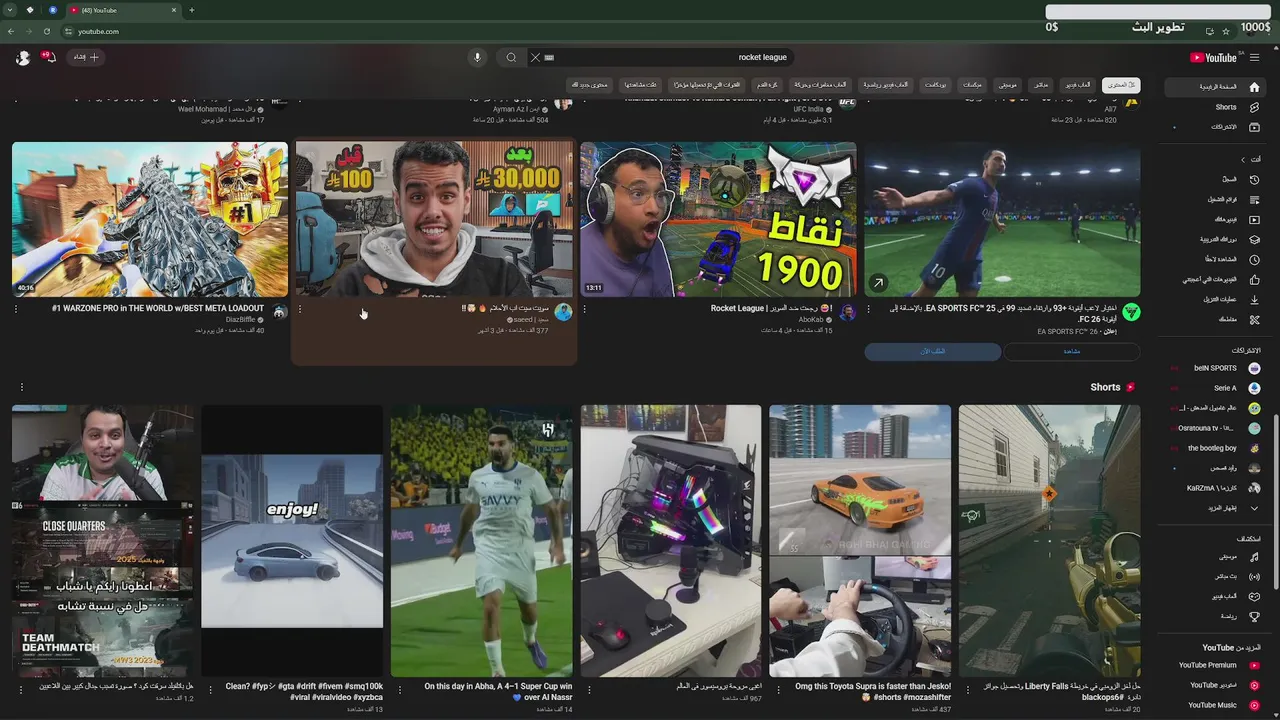Select the 'All' filter chip
This screenshot has height=720, width=1280.
click(x=1120, y=85)
